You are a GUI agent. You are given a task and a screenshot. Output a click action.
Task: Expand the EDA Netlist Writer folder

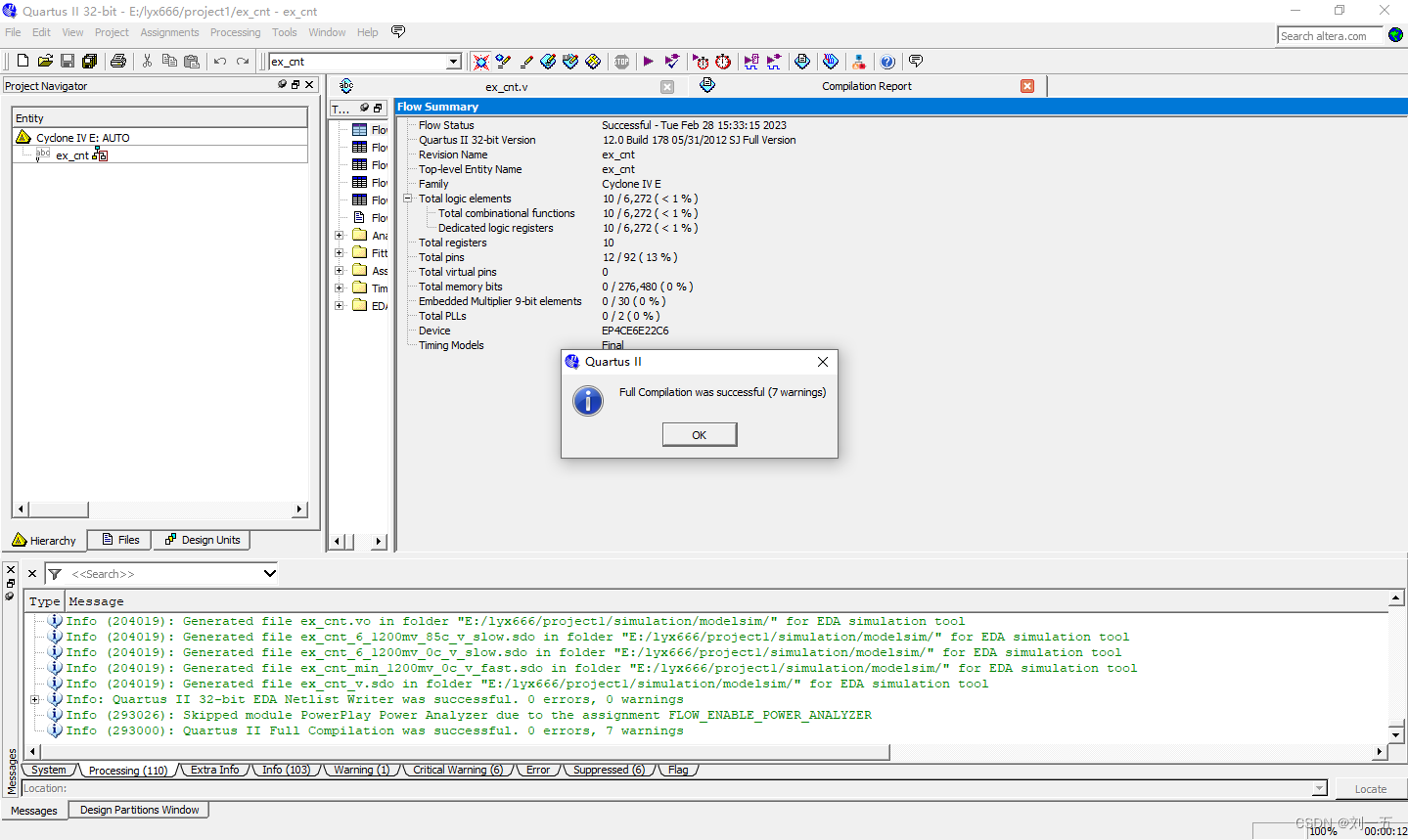click(340, 306)
